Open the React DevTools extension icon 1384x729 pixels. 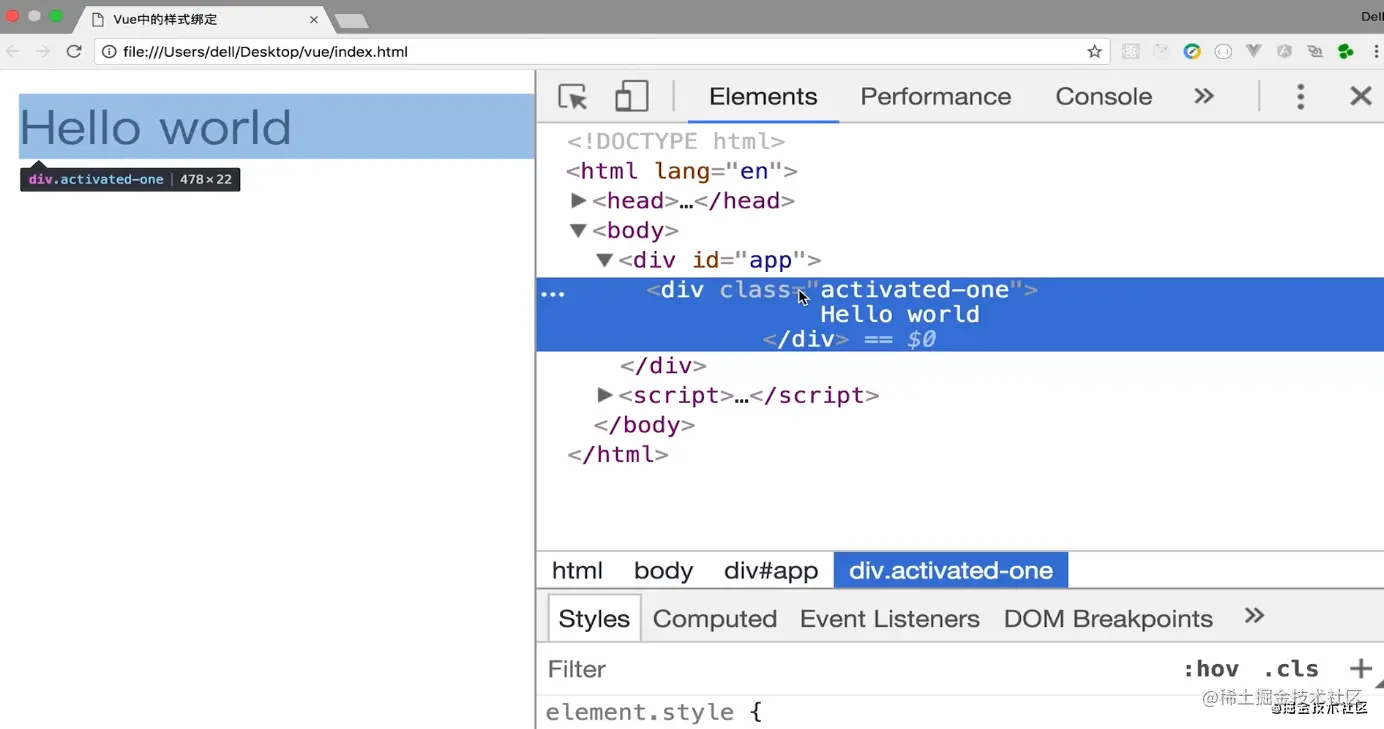1131,51
